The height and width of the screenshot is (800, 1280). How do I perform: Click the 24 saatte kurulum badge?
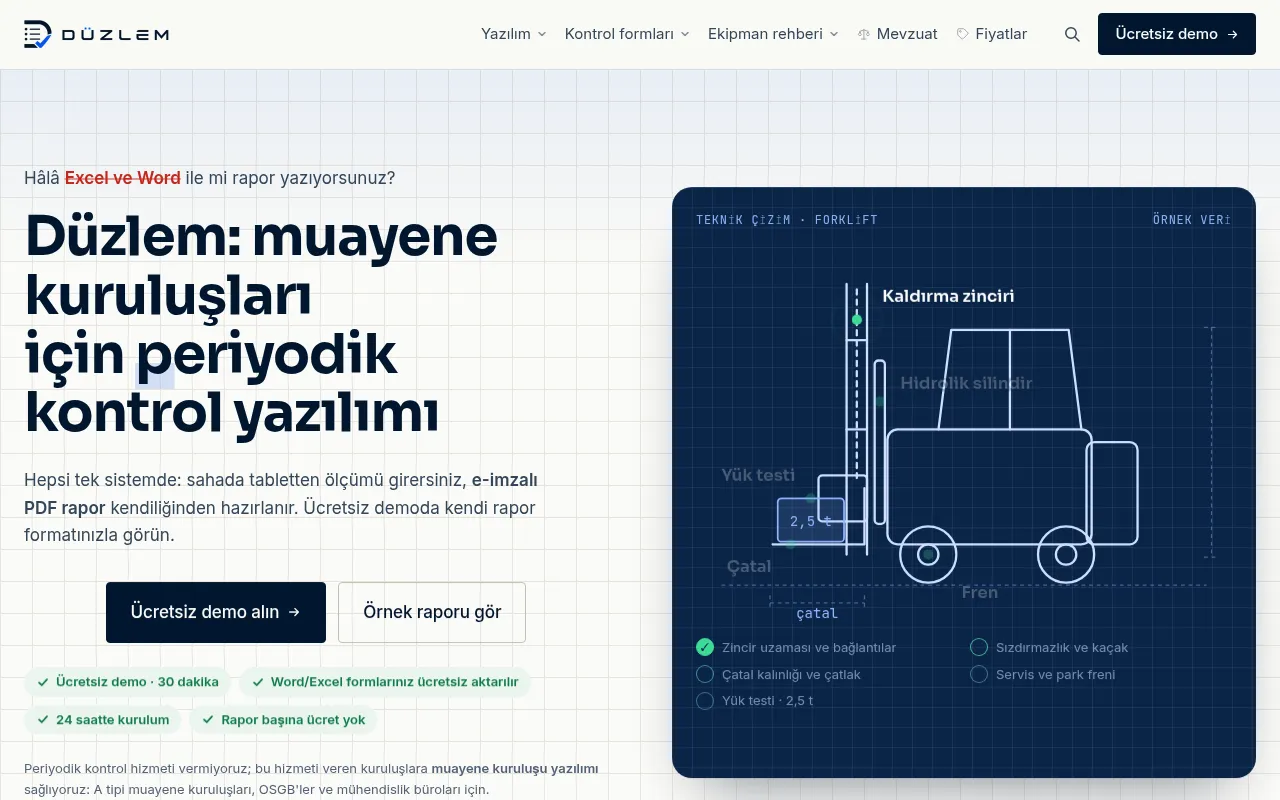click(103, 719)
